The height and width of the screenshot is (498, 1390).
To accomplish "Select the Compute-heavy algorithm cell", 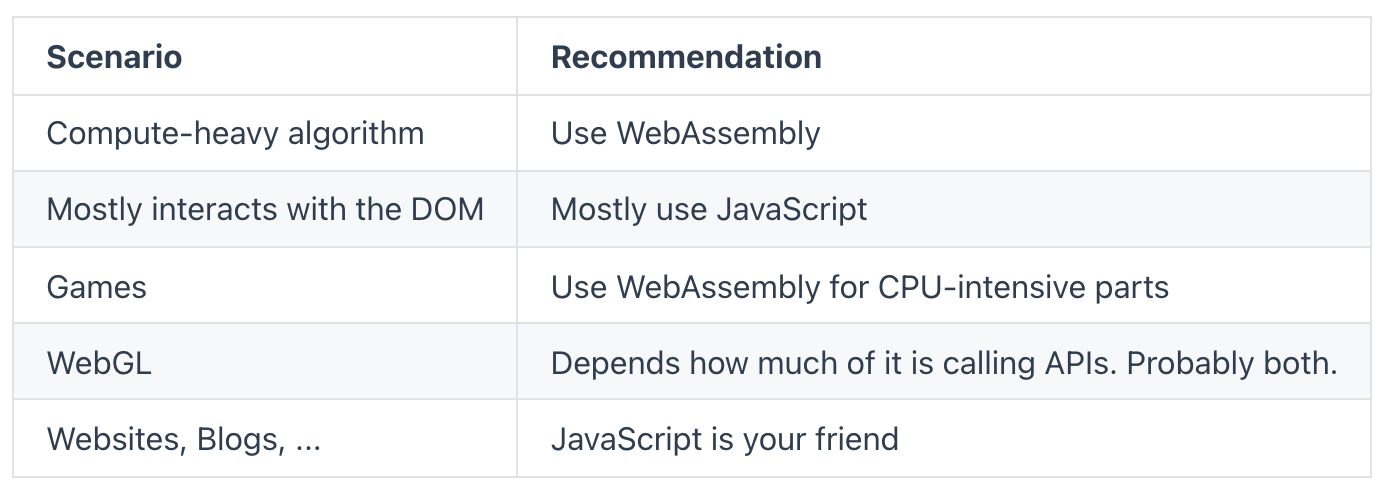I will coord(265,133).
